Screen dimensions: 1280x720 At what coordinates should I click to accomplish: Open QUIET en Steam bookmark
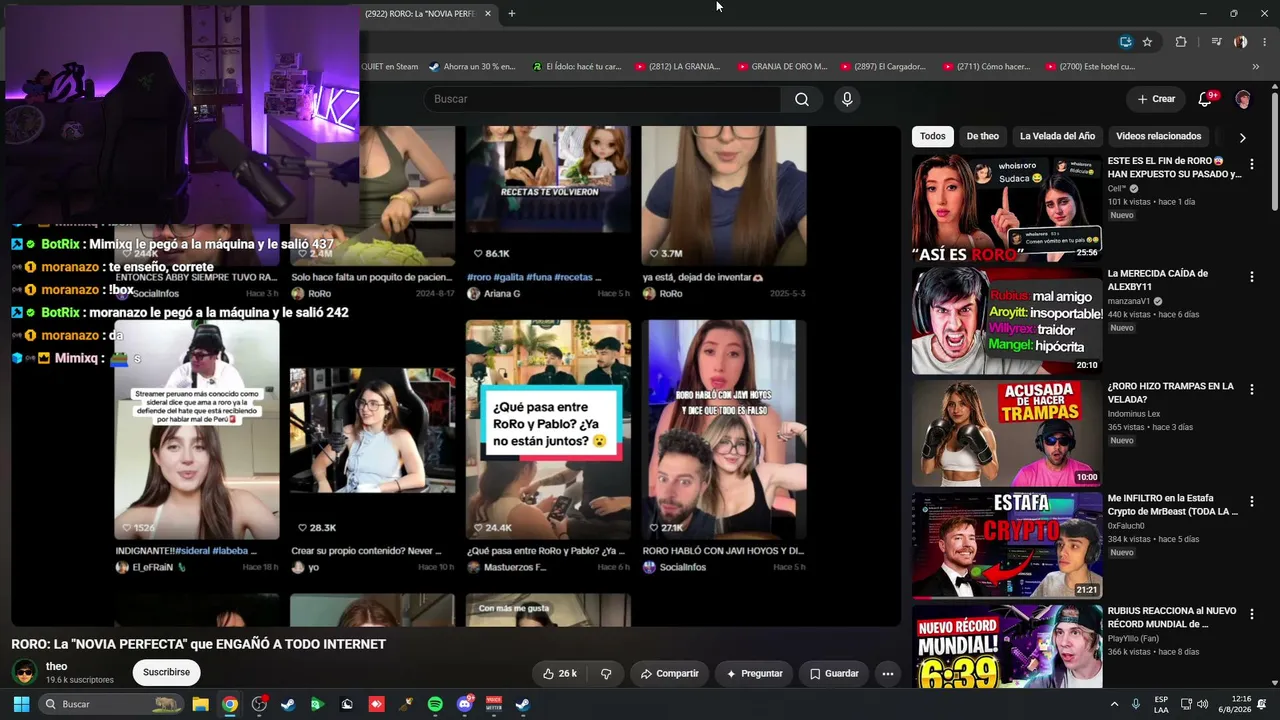click(x=389, y=67)
